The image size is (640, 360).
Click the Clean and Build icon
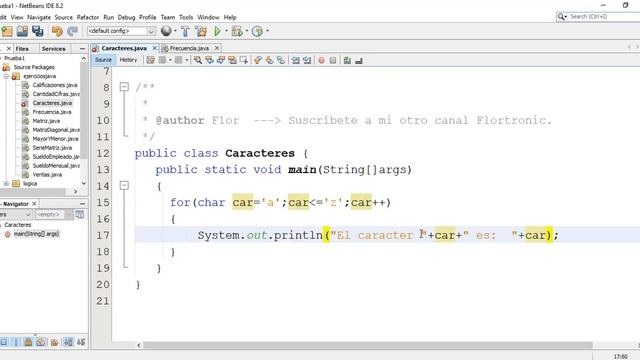click(200, 31)
